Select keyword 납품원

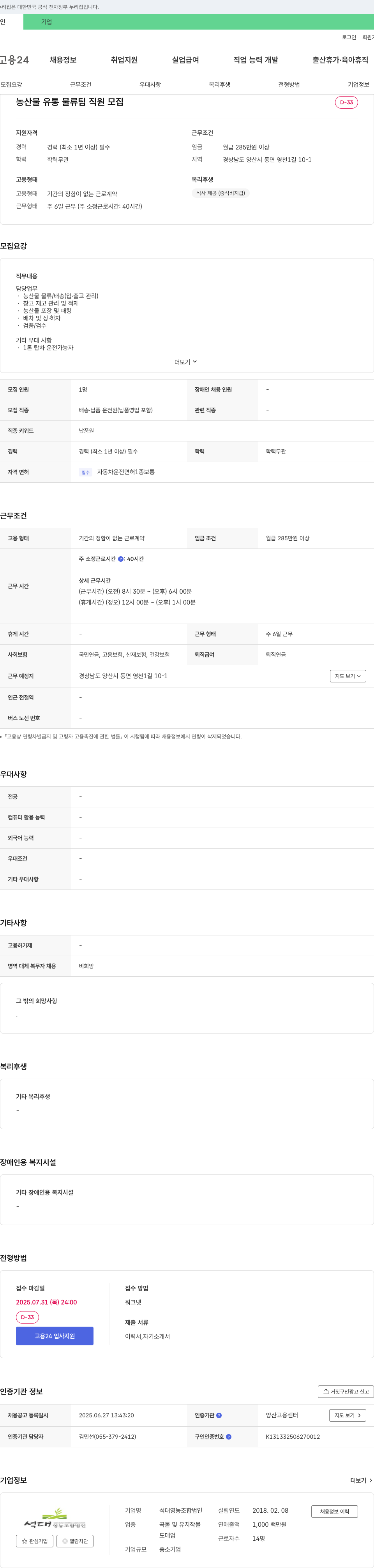[x=86, y=431]
